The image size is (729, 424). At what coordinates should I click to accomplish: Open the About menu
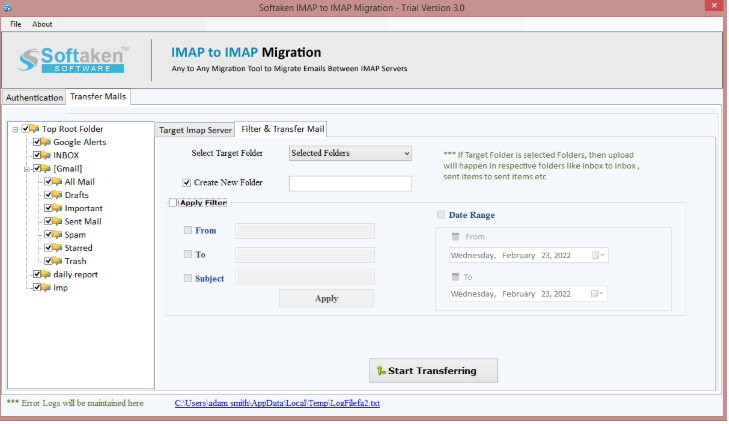42,24
